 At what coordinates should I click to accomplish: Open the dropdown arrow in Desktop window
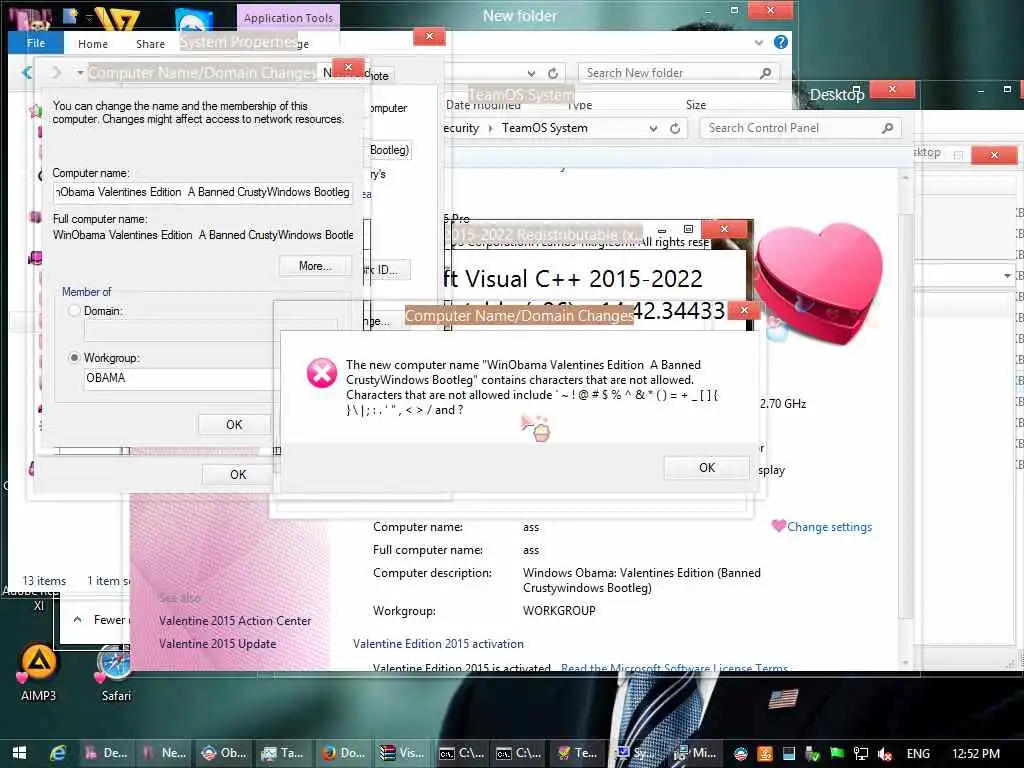point(1007,276)
